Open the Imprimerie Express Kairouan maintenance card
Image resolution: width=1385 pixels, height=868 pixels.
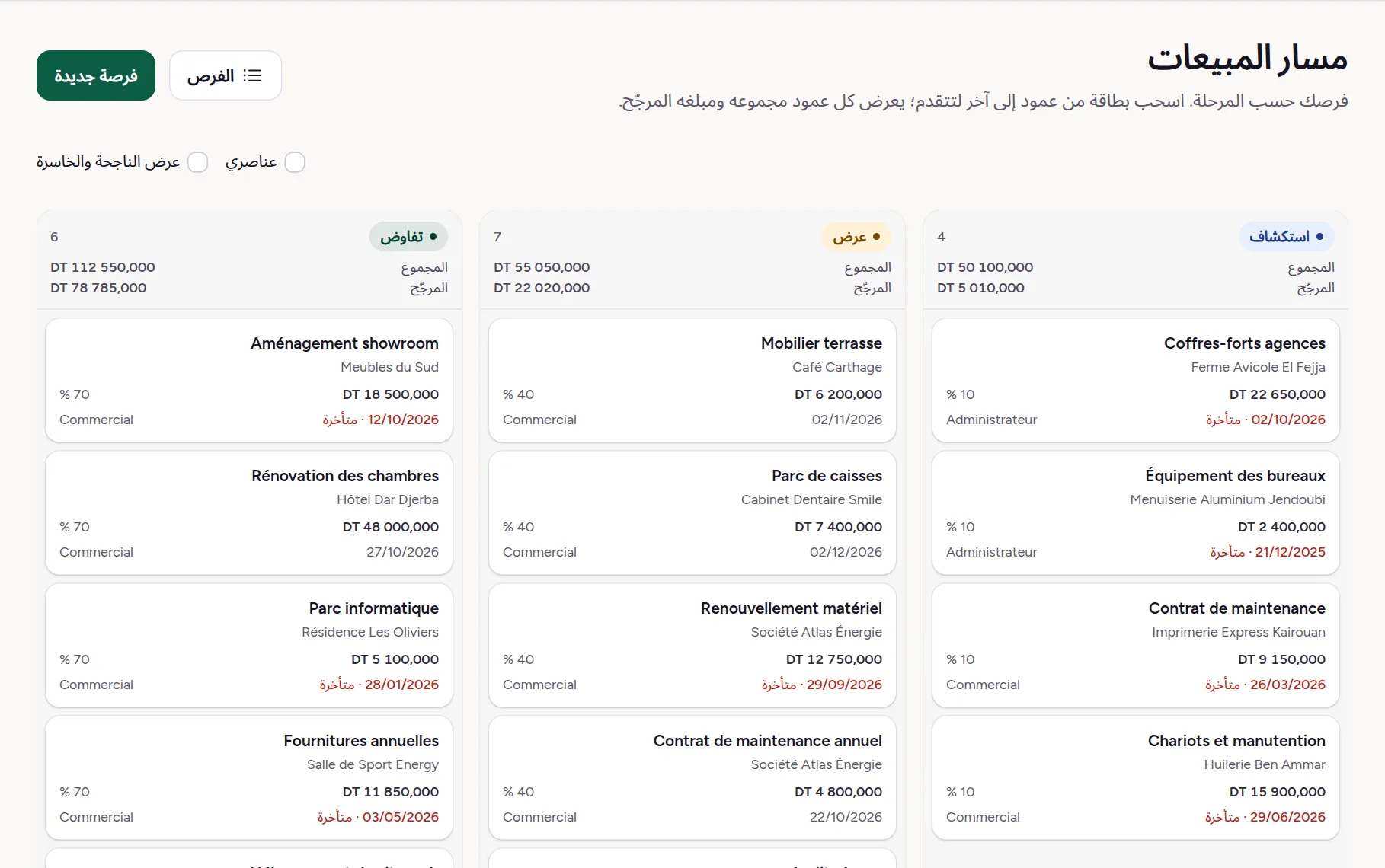click(1136, 646)
